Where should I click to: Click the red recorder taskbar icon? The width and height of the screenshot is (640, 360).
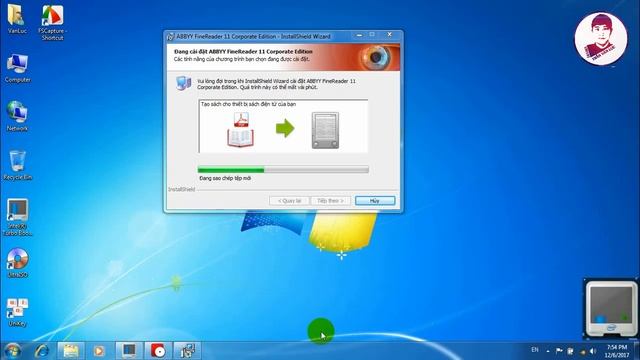click(158, 351)
